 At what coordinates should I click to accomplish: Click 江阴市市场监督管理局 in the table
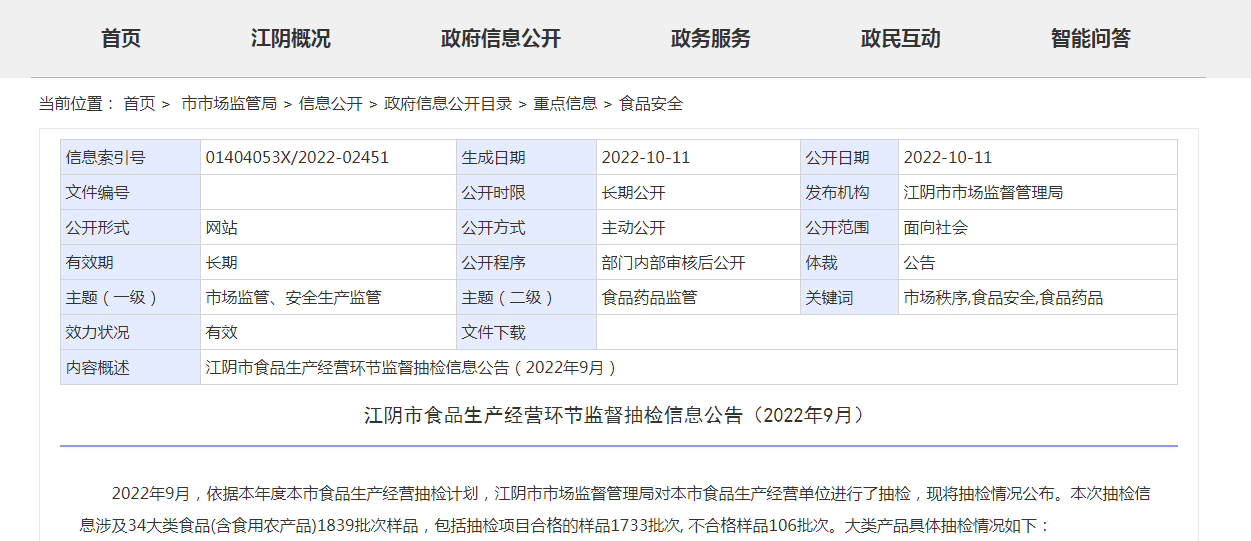pos(983,192)
